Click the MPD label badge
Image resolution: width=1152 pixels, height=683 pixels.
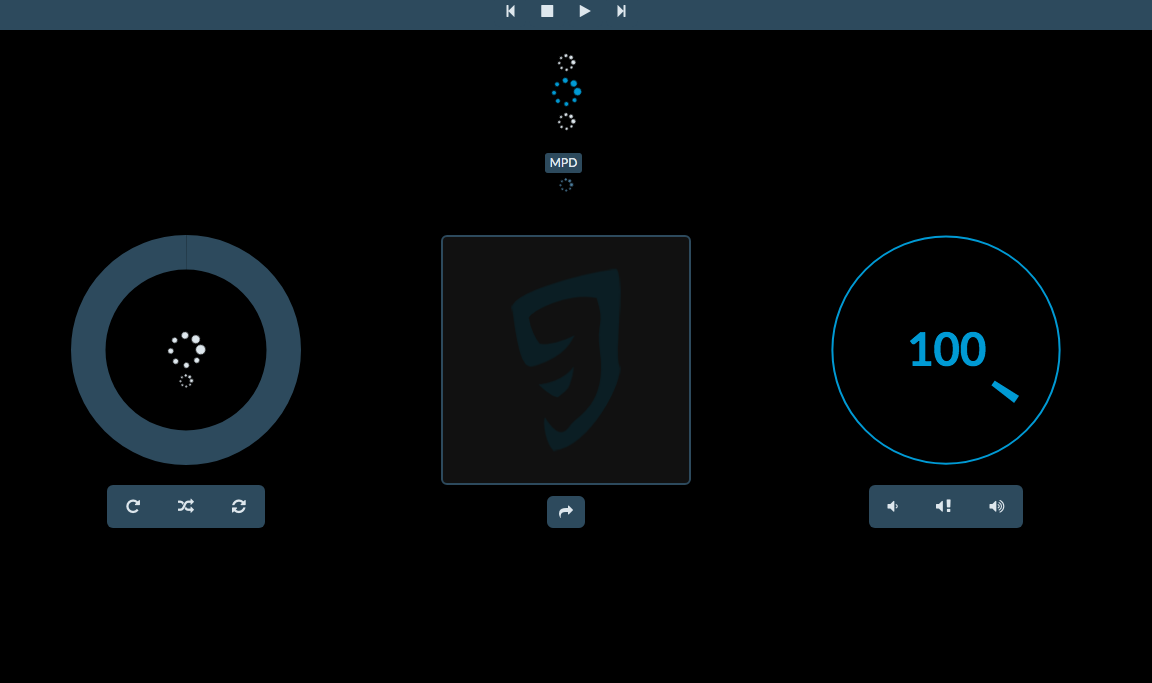point(564,163)
